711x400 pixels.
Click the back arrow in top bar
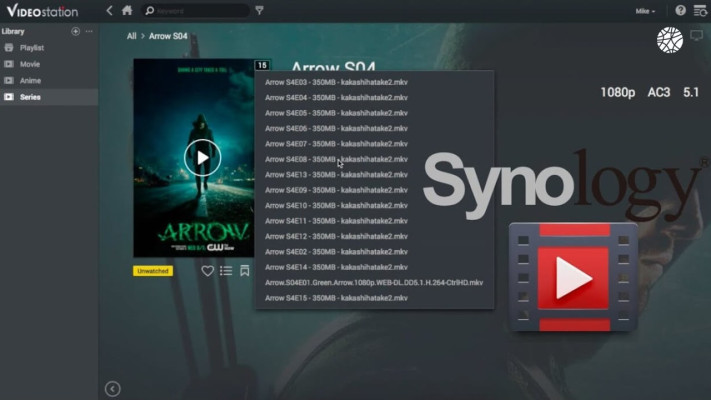(x=109, y=10)
